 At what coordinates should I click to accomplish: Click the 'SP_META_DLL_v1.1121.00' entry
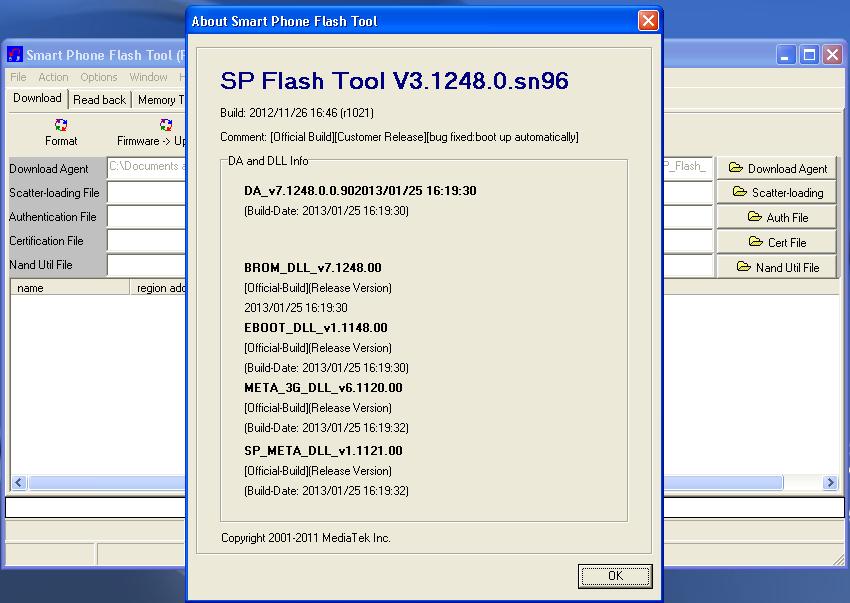pyautogui.click(x=323, y=451)
